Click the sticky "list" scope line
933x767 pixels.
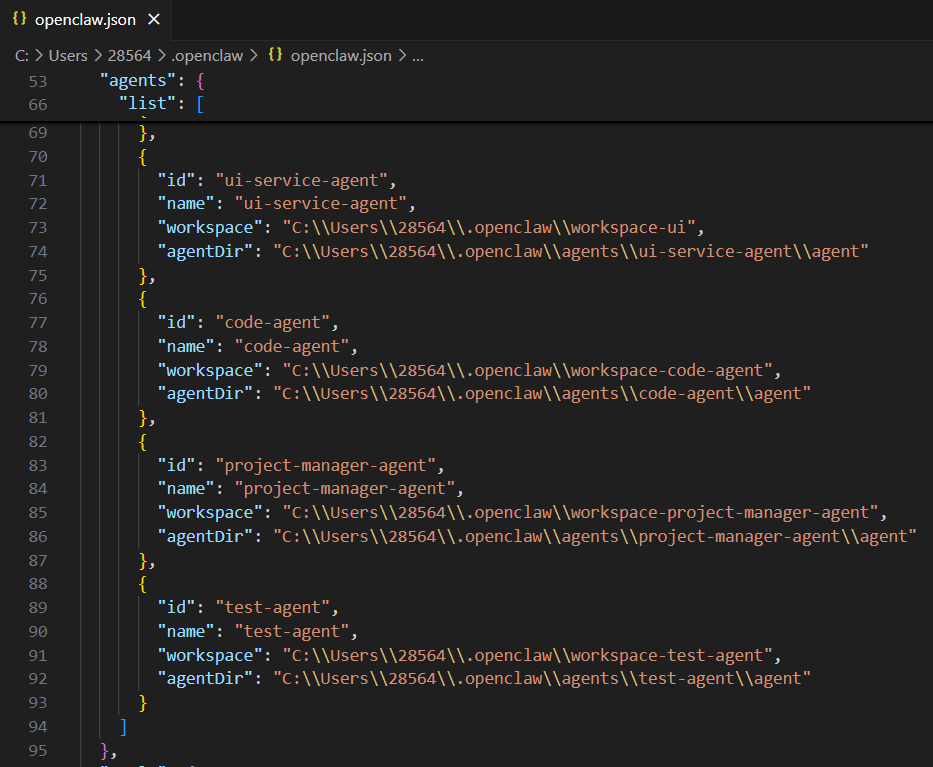click(x=466, y=104)
